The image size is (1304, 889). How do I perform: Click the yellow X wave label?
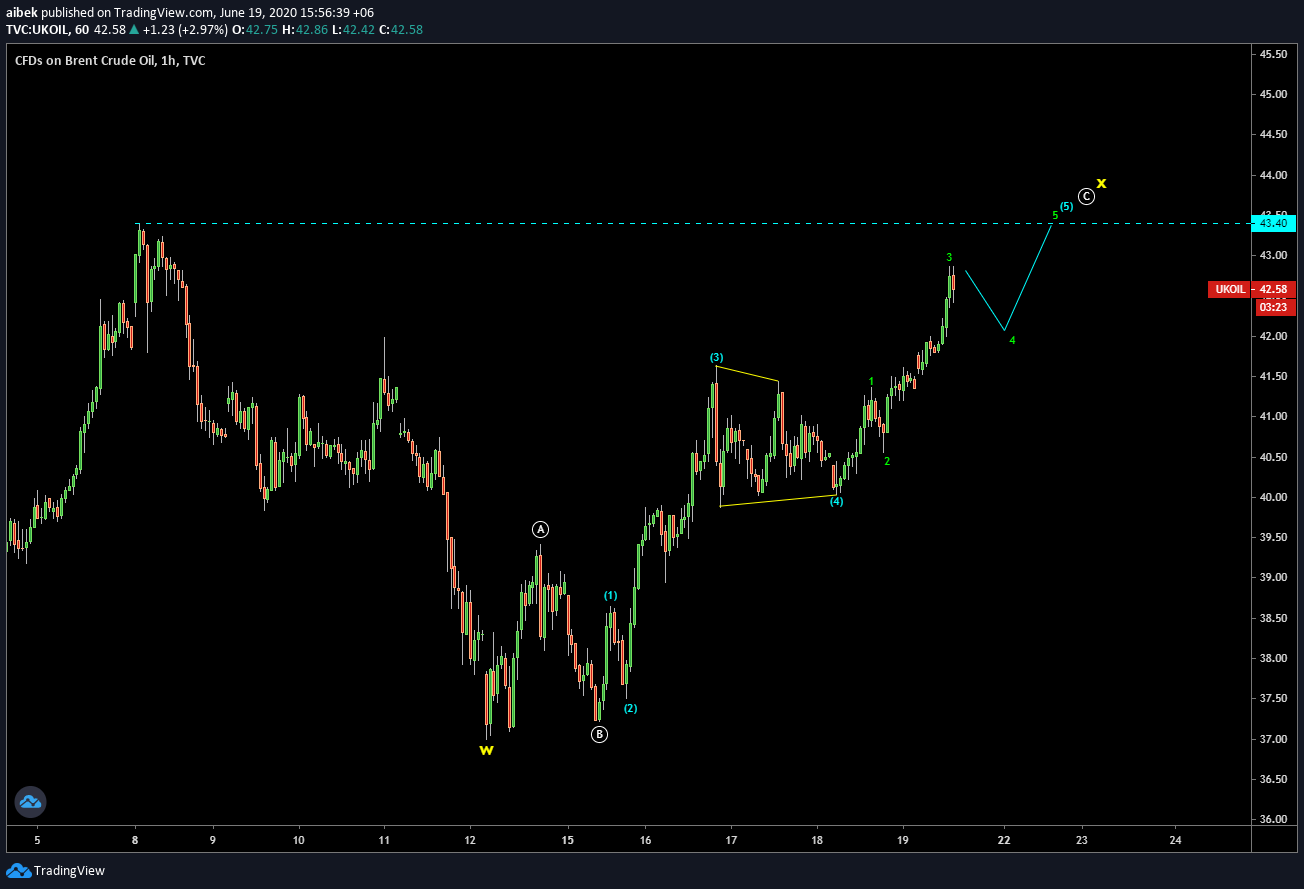1101,182
